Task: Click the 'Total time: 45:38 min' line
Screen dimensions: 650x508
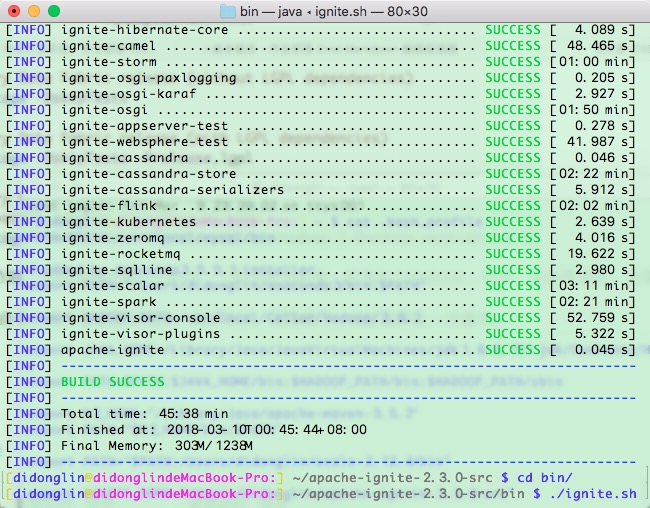Action: pos(117,414)
